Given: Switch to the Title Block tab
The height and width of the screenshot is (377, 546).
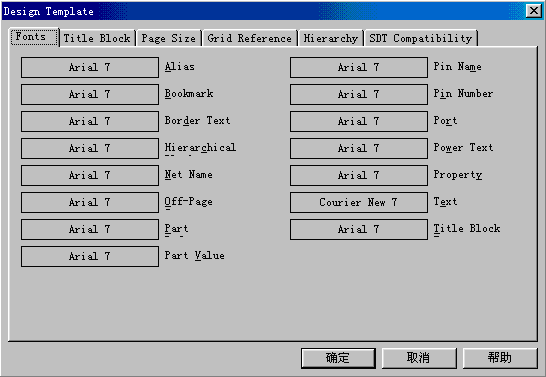Looking at the screenshot, I should pyautogui.click(x=97, y=38).
